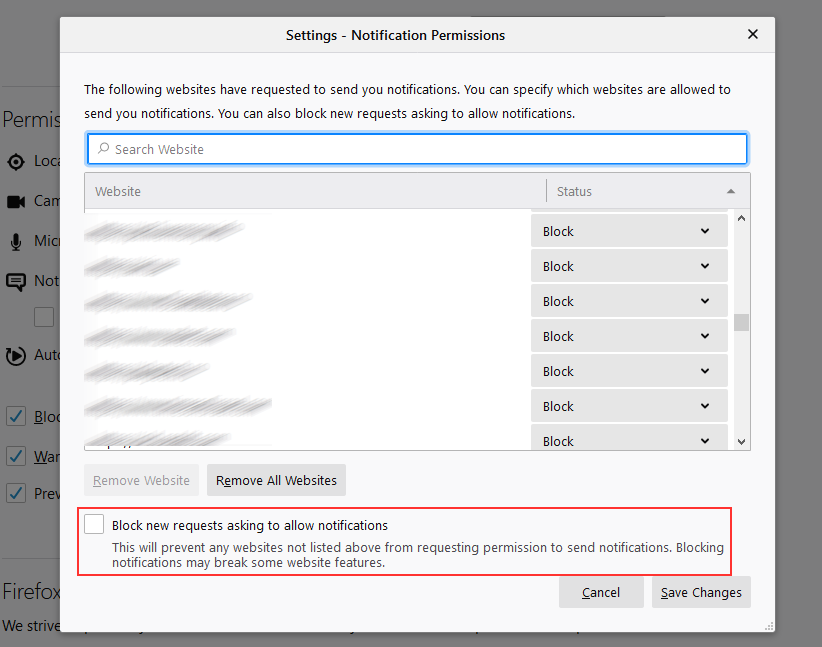The image size is (822, 647).
Task: Click the Status column sort arrow
Action: point(731,191)
